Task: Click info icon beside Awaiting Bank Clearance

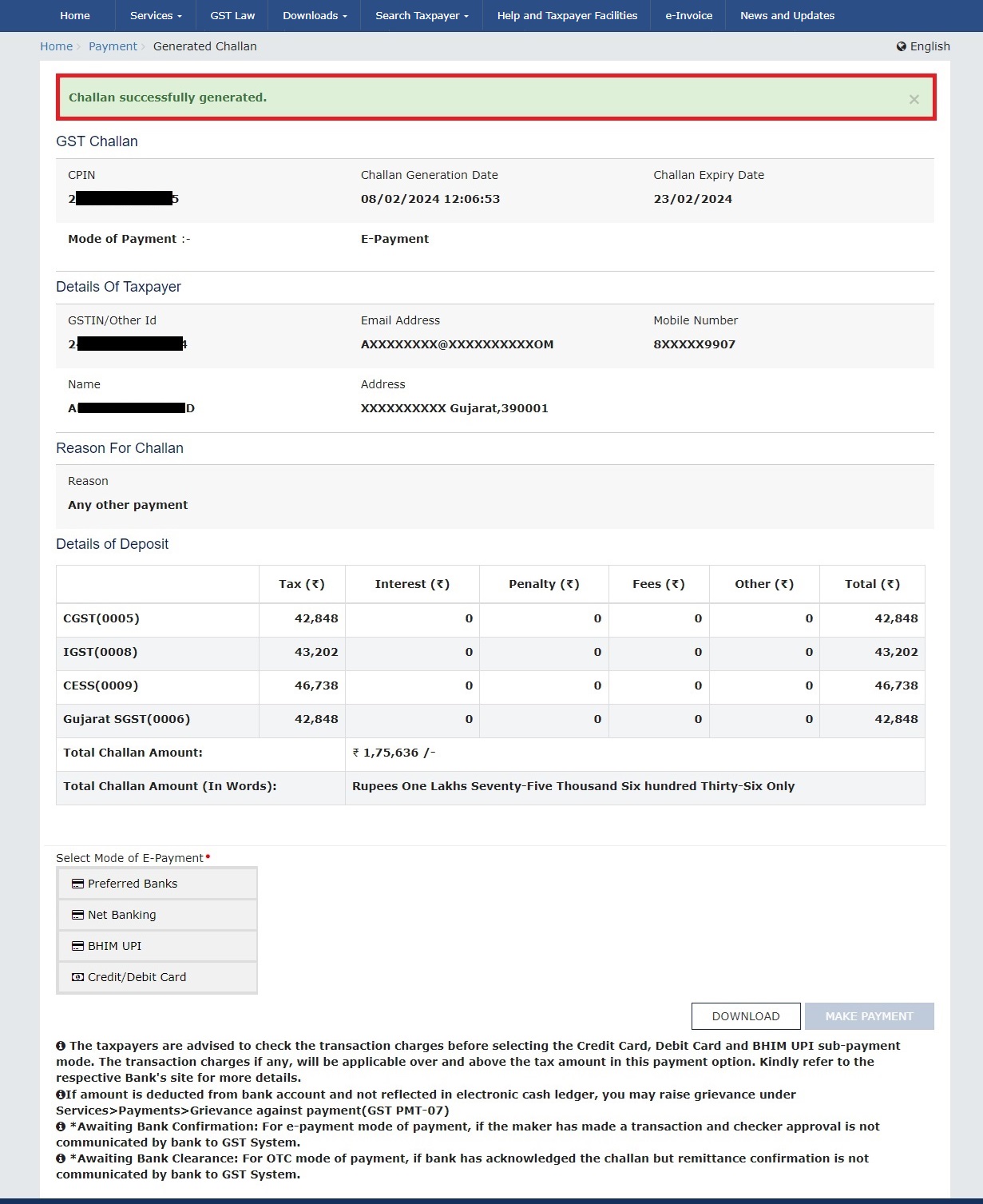Action: point(61,1158)
